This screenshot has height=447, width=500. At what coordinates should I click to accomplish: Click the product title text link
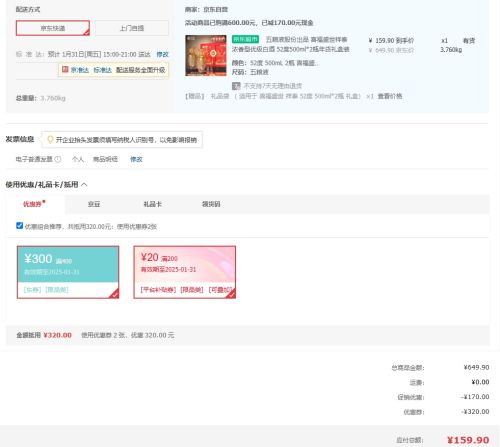point(290,44)
